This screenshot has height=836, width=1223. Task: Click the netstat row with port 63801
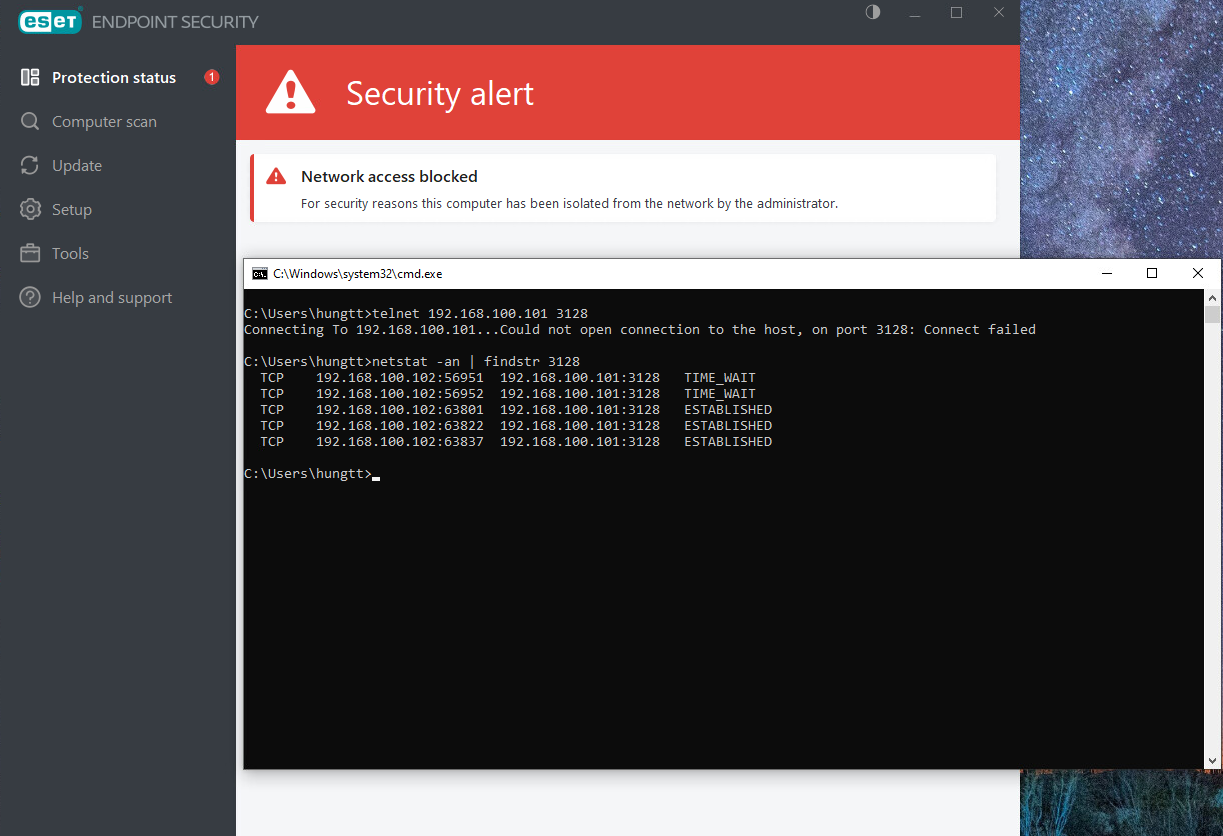(516, 409)
